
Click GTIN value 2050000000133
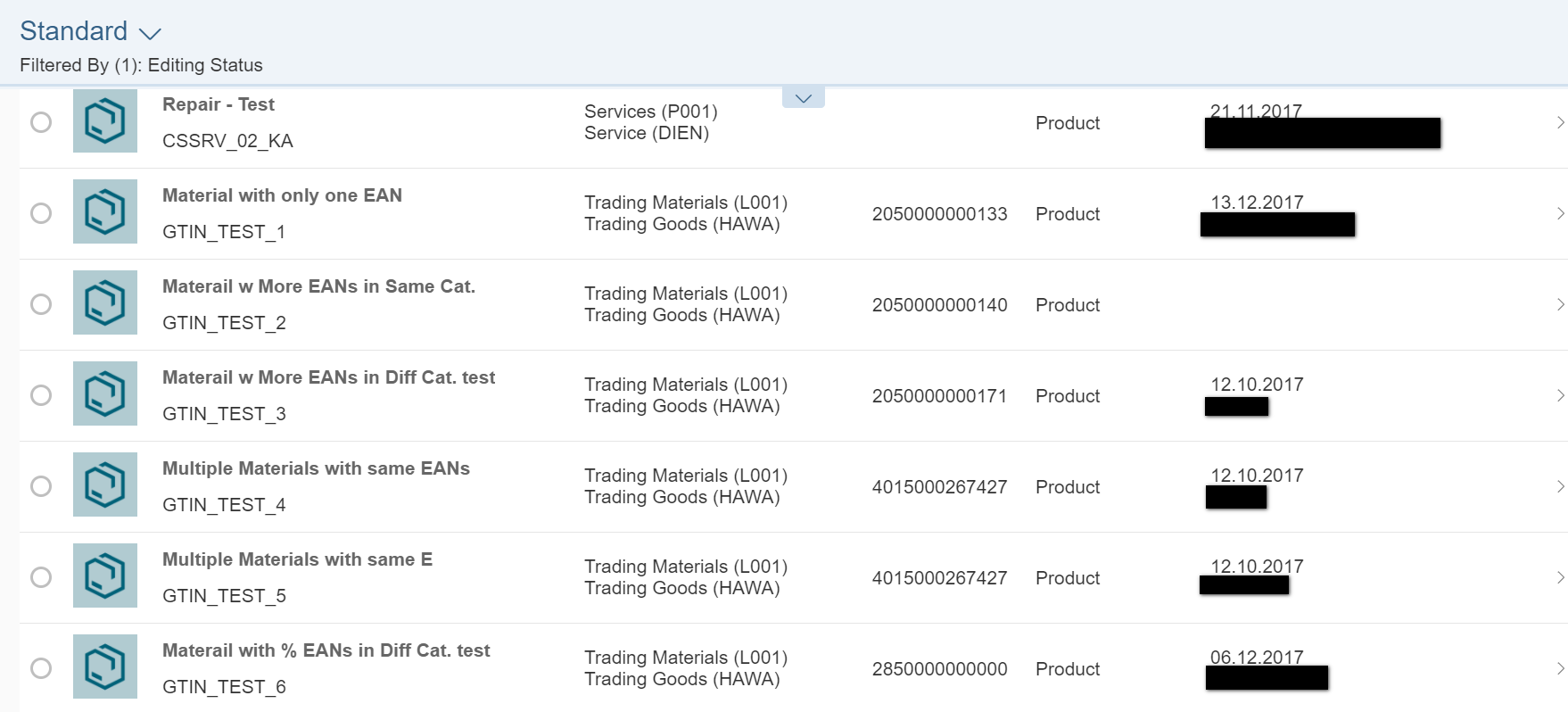point(939,214)
